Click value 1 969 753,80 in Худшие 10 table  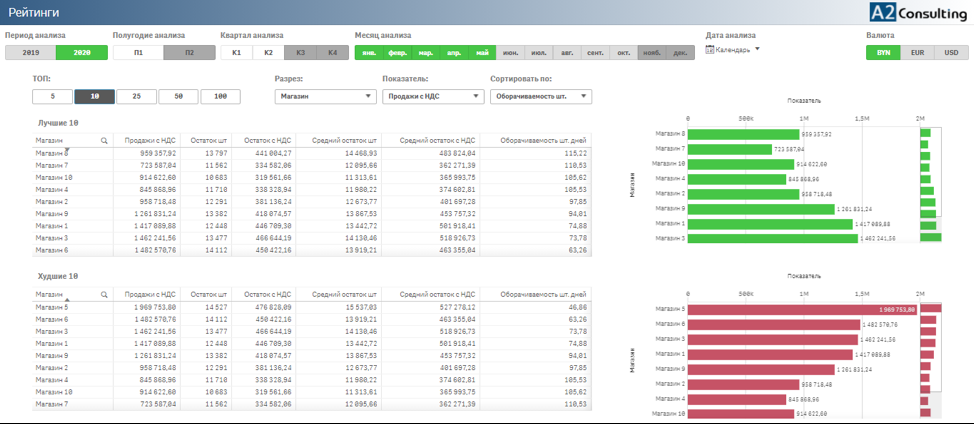(x=155, y=307)
